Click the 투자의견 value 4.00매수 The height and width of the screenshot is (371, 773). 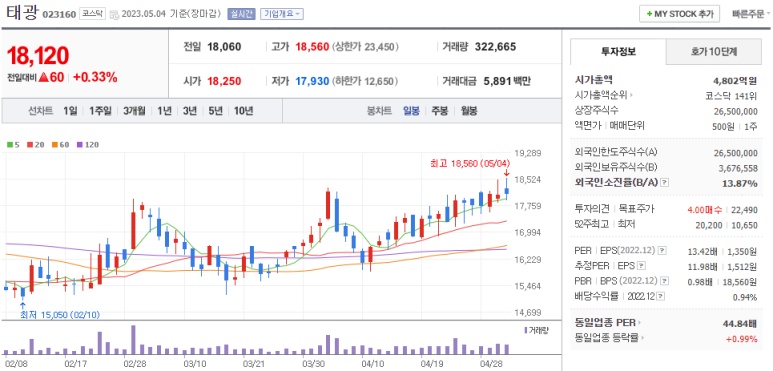704,210
